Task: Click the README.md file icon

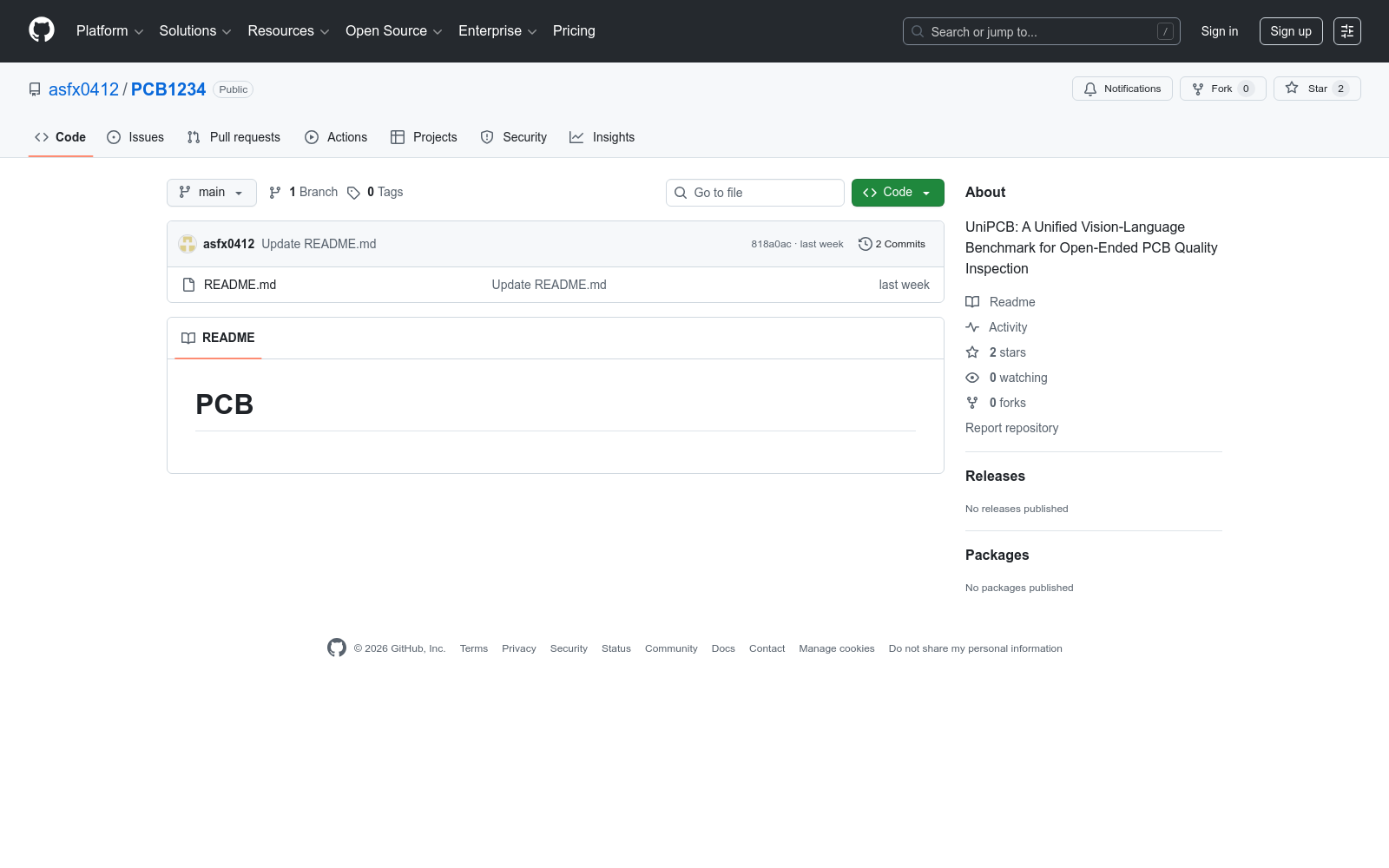Action: 188,285
